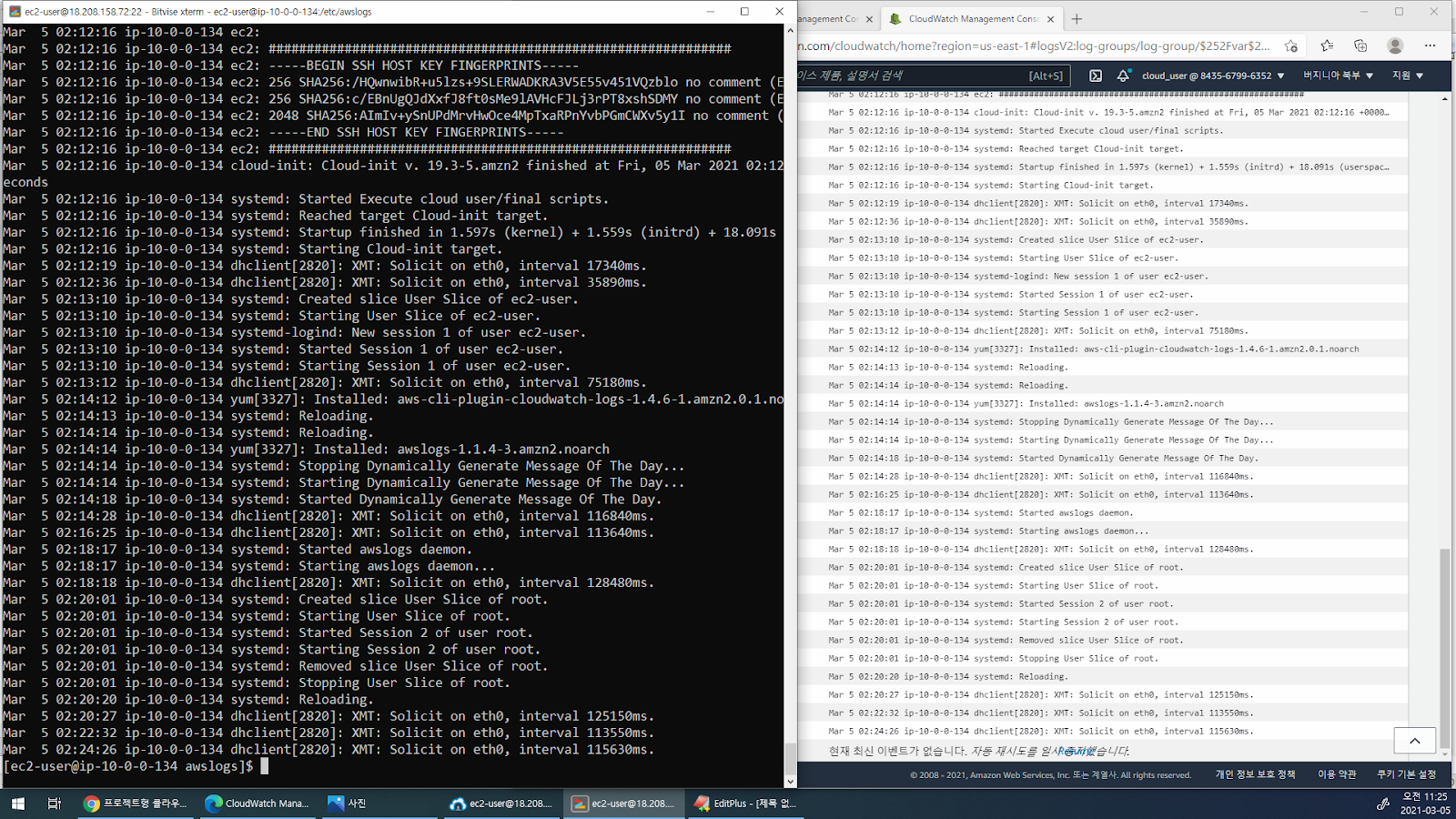The height and width of the screenshot is (819, 1456).
Task: Click the Bitvise xterm title bar icon
Action: (x=15, y=12)
